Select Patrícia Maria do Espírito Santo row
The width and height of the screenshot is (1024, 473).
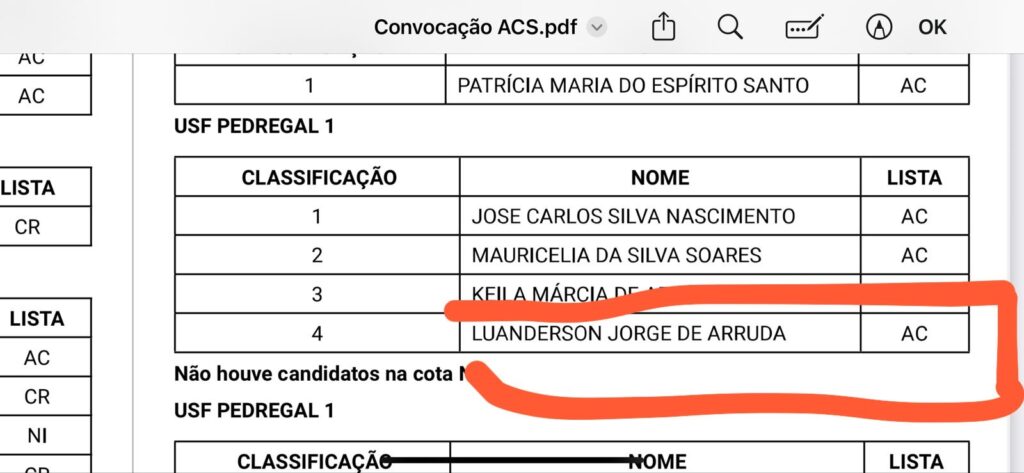[x=571, y=85]
